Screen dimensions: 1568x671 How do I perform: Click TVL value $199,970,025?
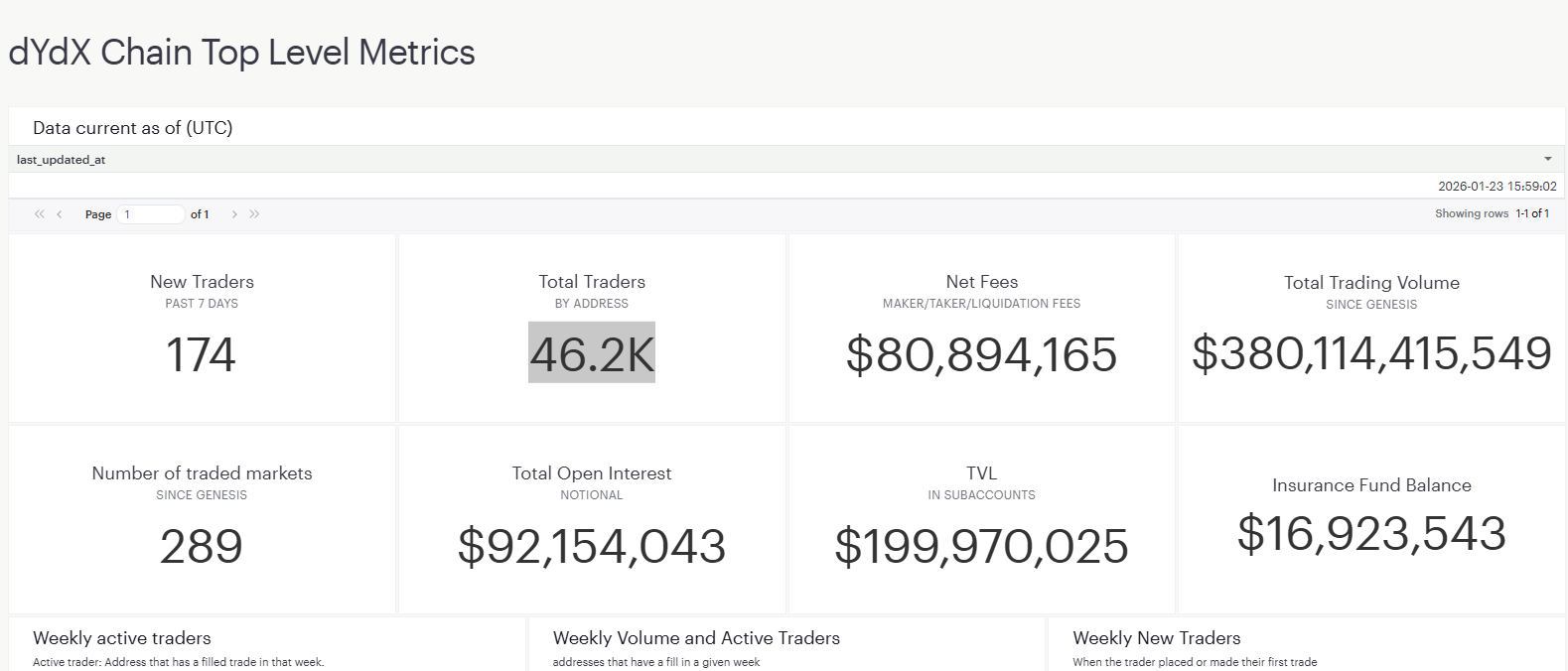tap(982, 546)
